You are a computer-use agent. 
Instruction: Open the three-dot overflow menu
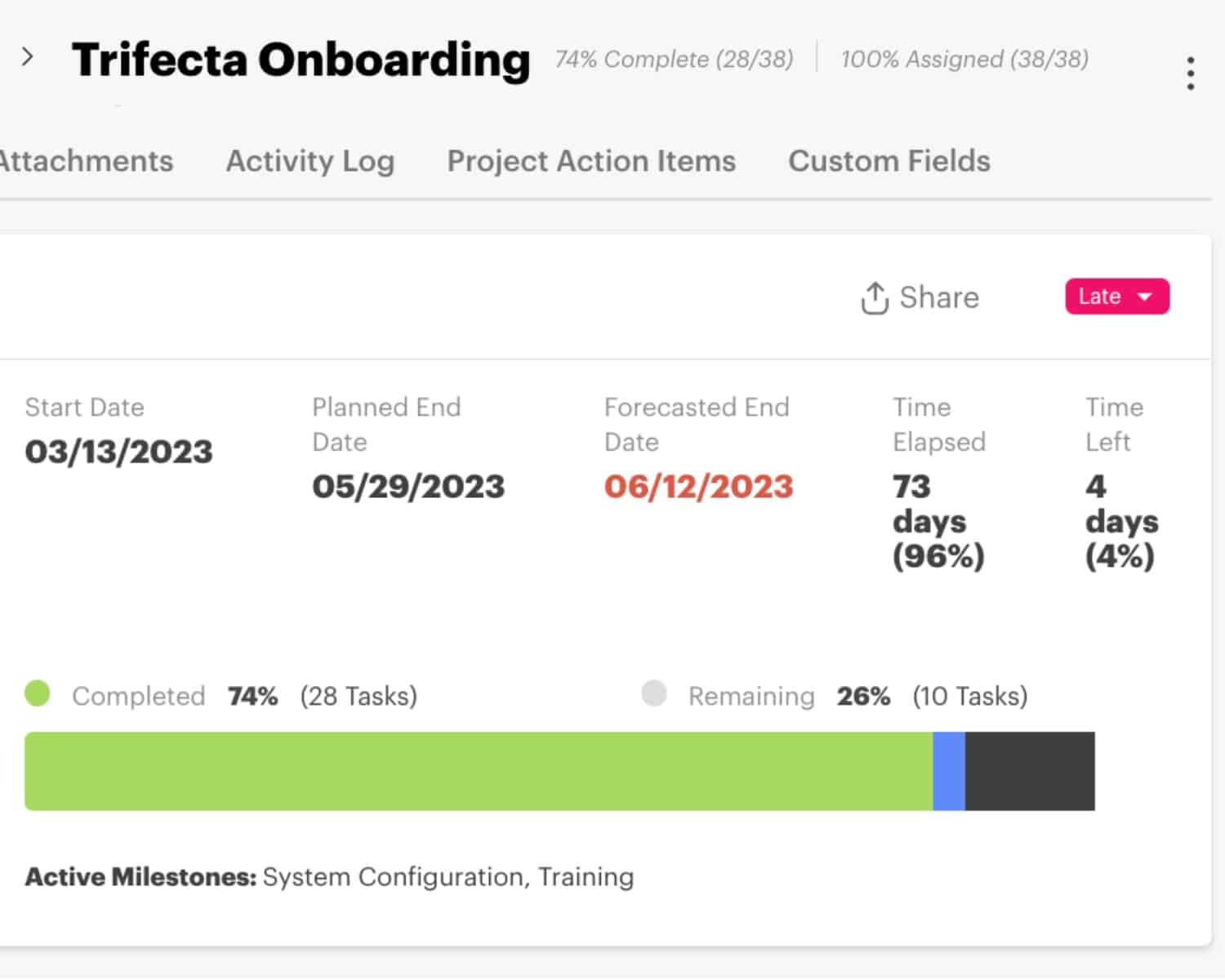tap(1189, 72)
